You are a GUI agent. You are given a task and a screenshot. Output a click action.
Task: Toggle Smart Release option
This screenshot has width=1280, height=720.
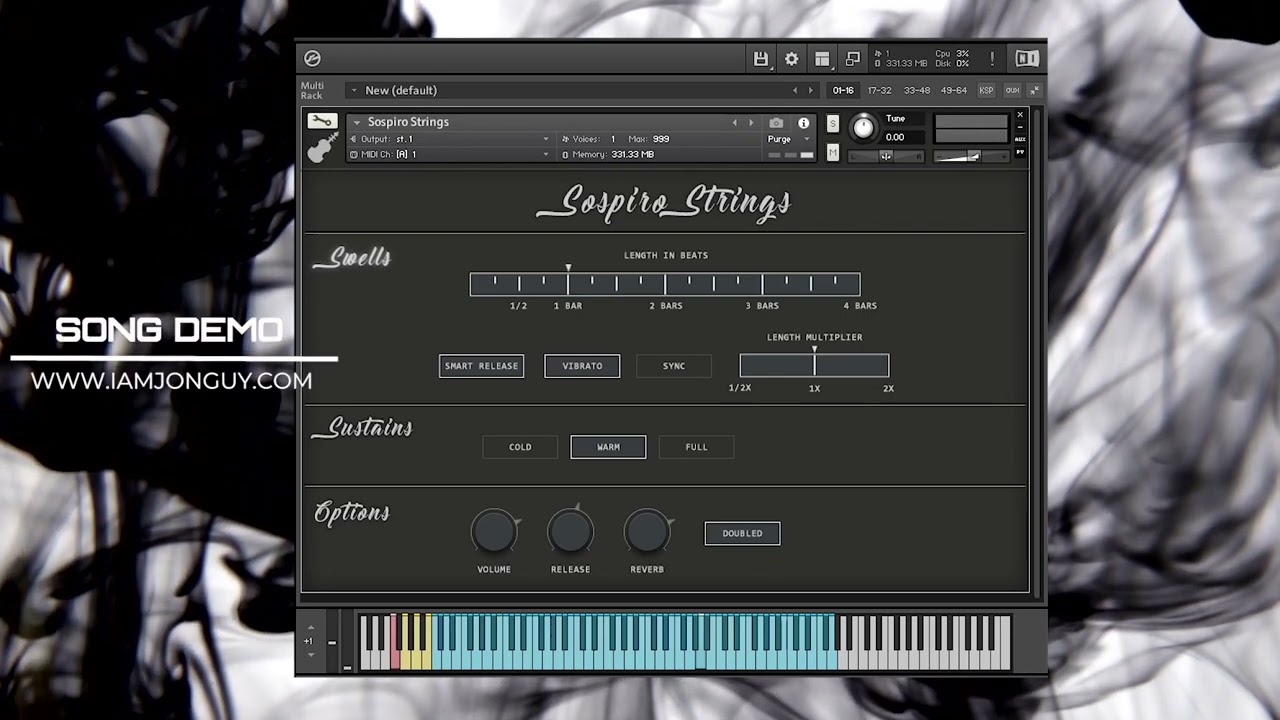click(481, 366)
